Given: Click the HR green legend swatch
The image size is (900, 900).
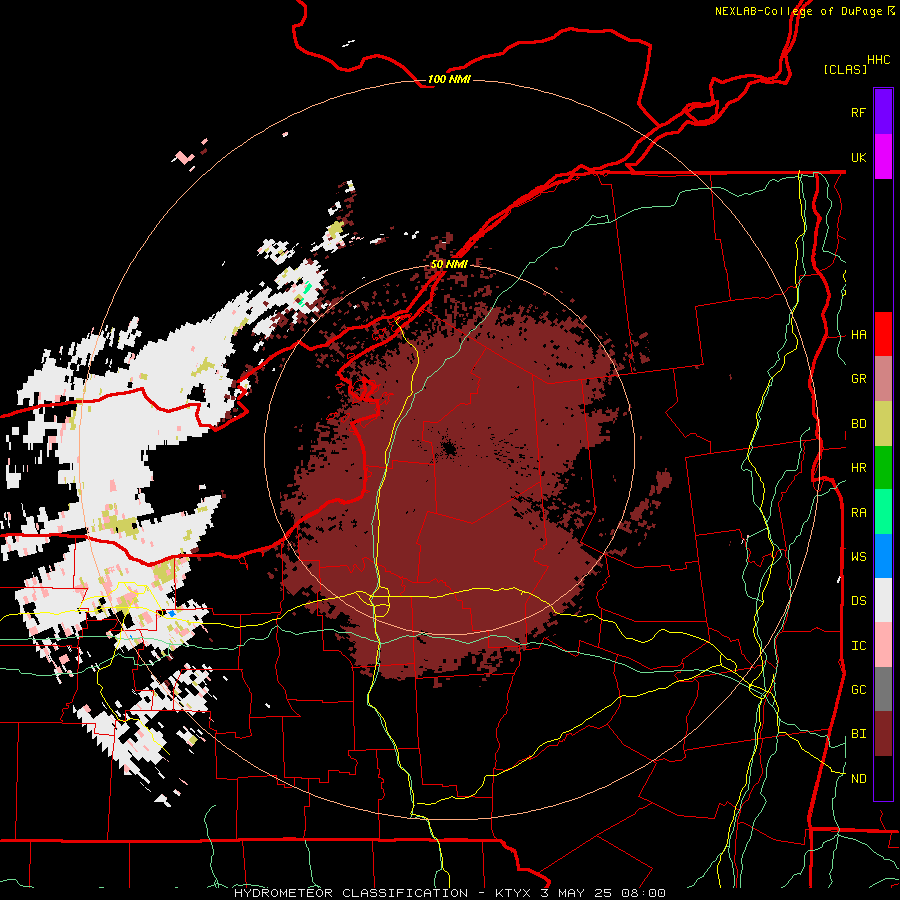Looking at the screenshot, I should coord(883,467).
